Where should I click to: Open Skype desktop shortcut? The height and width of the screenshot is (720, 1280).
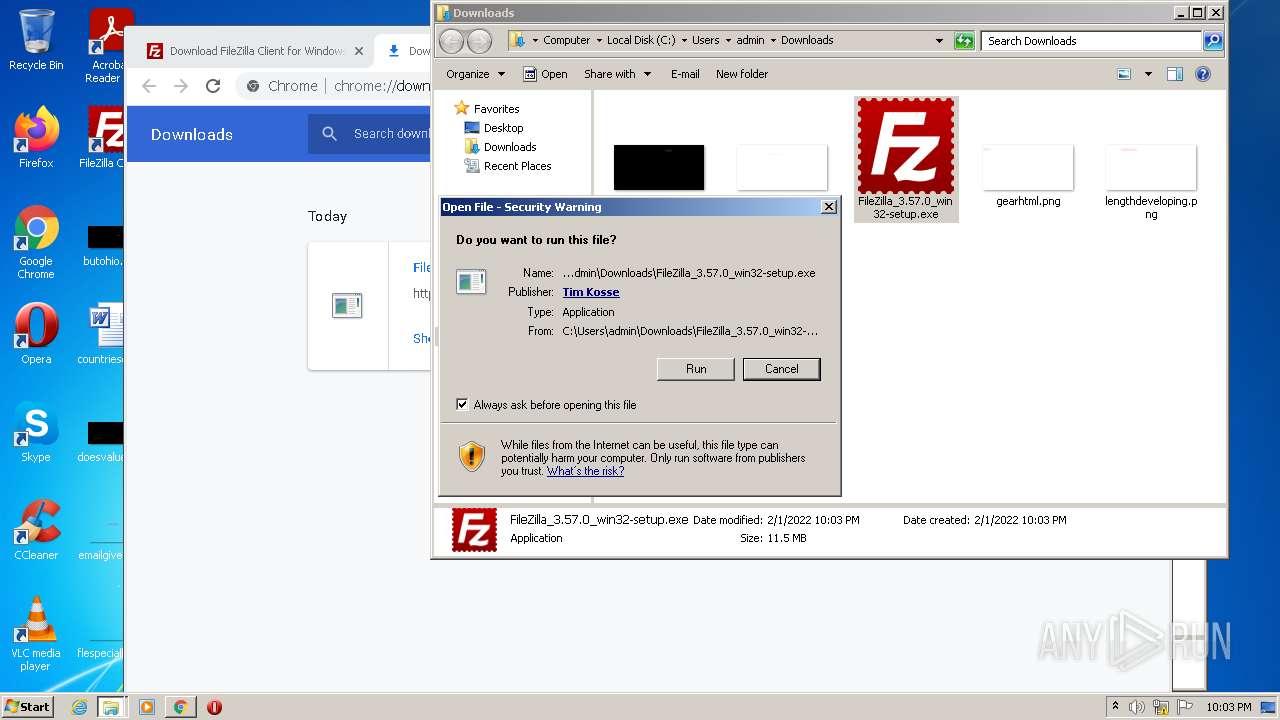[36, 433]
